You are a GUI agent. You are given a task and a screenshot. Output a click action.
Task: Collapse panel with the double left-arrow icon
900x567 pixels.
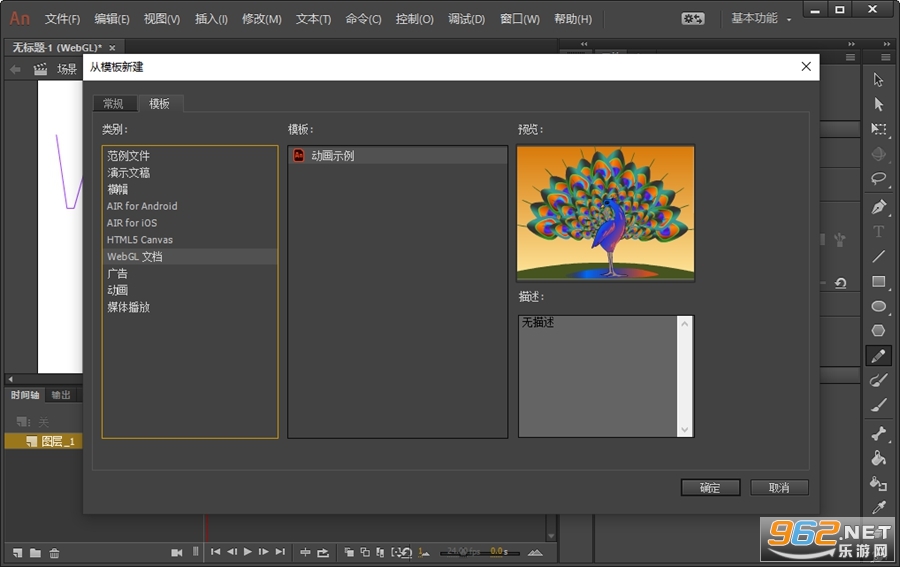click(x=584, y=44)
